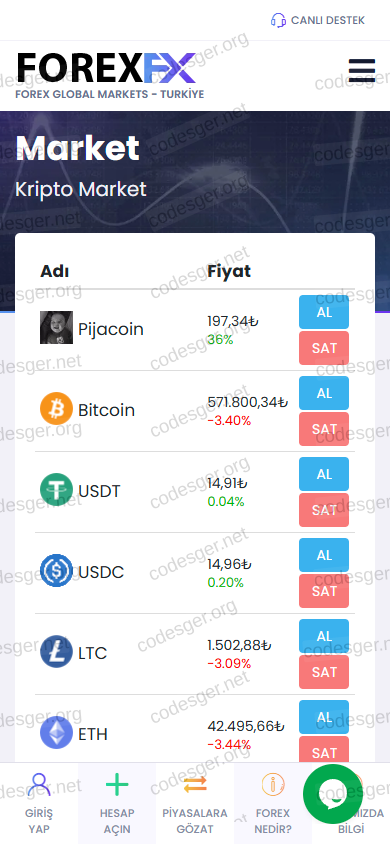Click AL button for Pijacoin
The width and height of the screenshot is (390, 844).
[324, 312]
